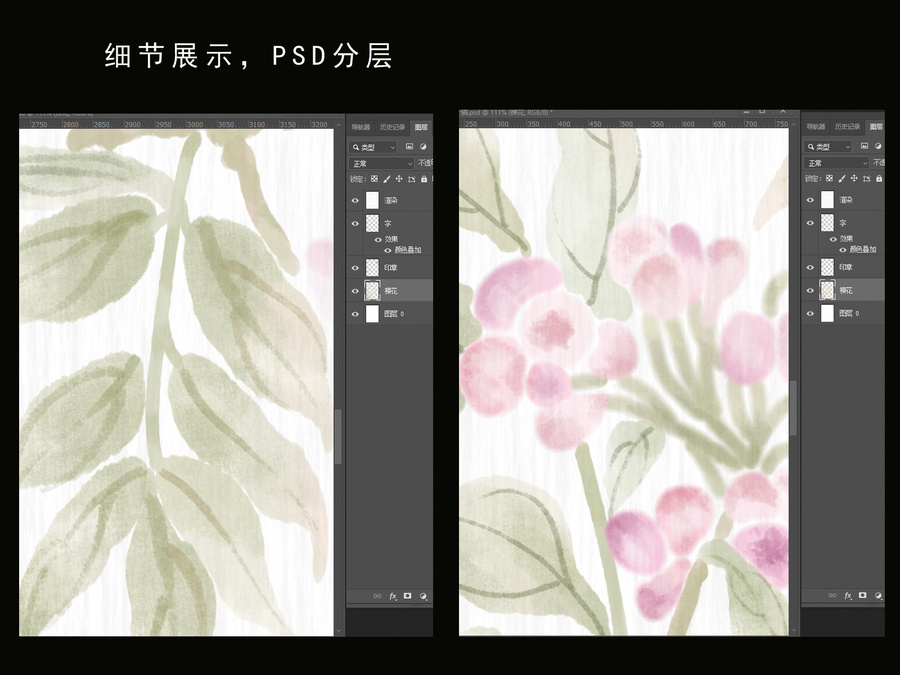Hide 图层 0 layer in right panel
This screenshot has width=900, height=675.
pos(810,313)
